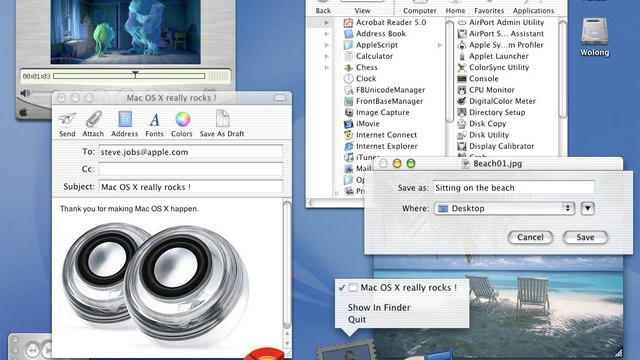
Task: Click the Mail message scrollbar
Action: point(287,264)
